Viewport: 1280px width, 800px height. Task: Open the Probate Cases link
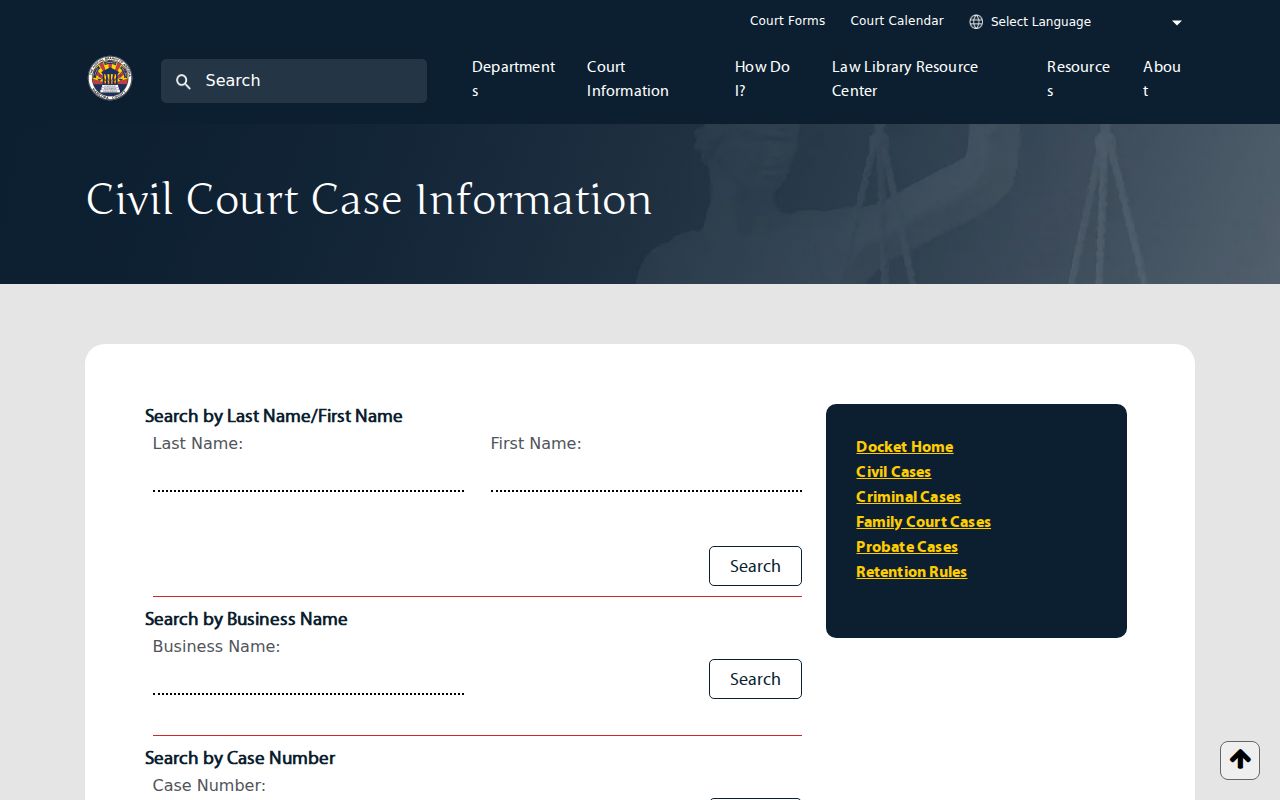coord(907,547)
